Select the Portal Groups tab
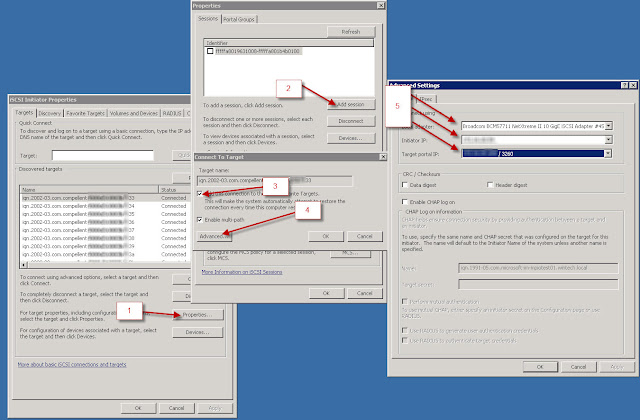Image resolution: width=640 pixels, height=420 pixels. (x=239, y=19)
